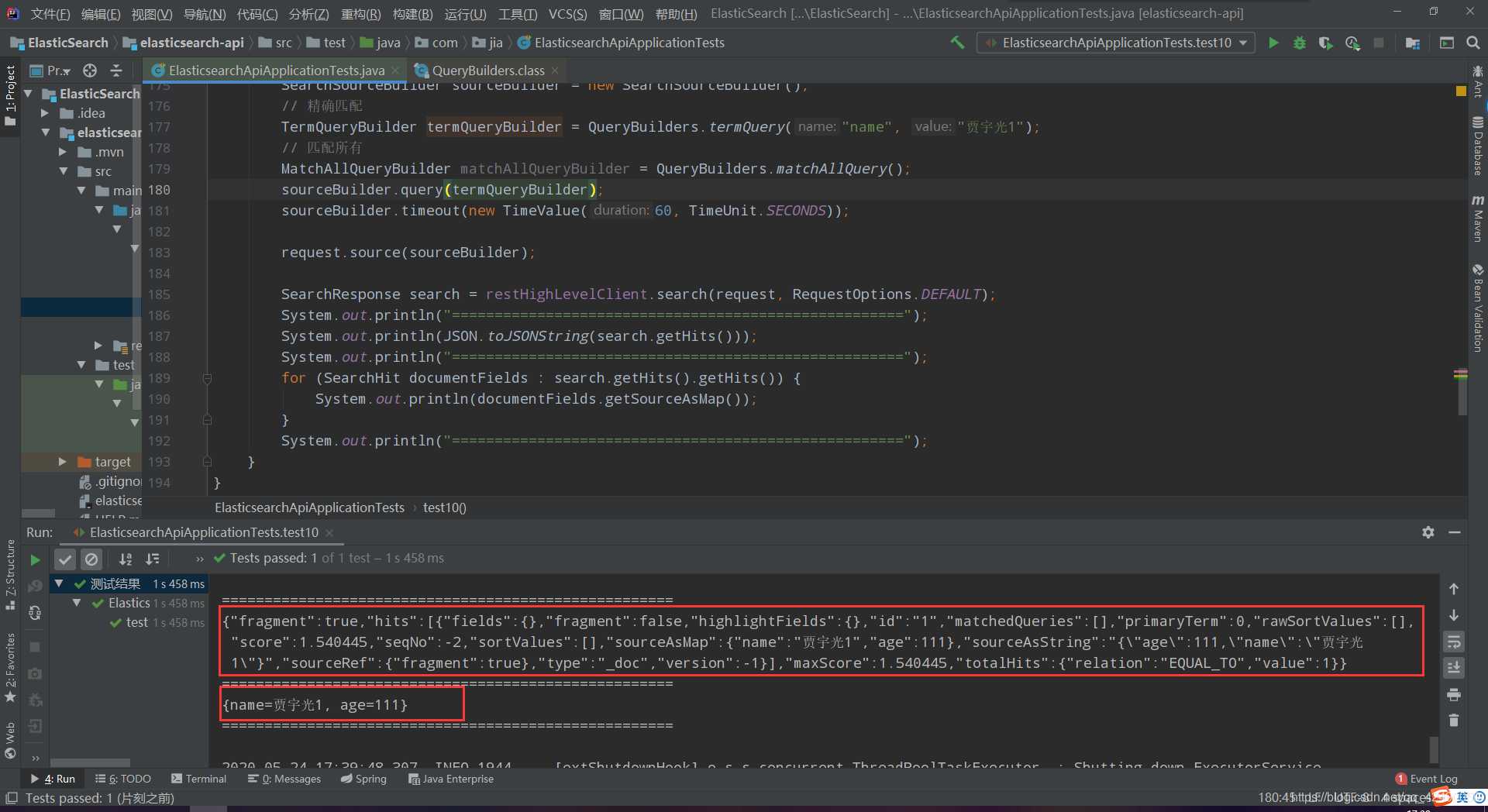This screenshot has height=812, width=1488.
Task: Open the 6: TODO tool window
Action: (123, 779)
